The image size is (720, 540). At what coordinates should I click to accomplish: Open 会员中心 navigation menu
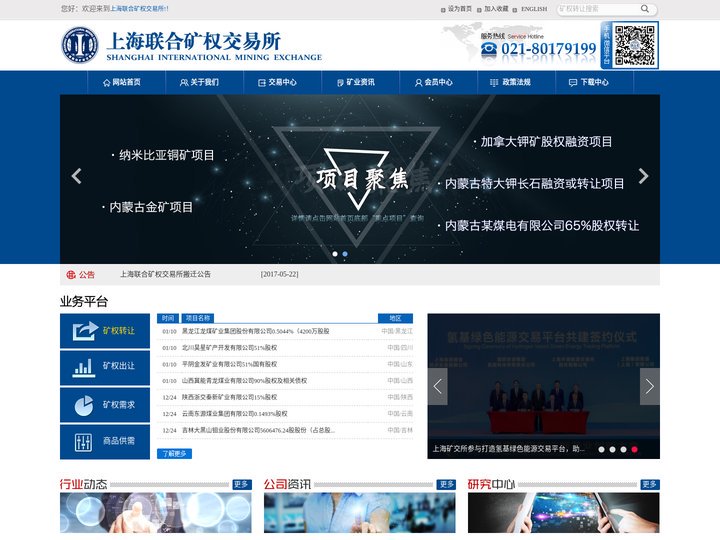(x=439, y=83)
